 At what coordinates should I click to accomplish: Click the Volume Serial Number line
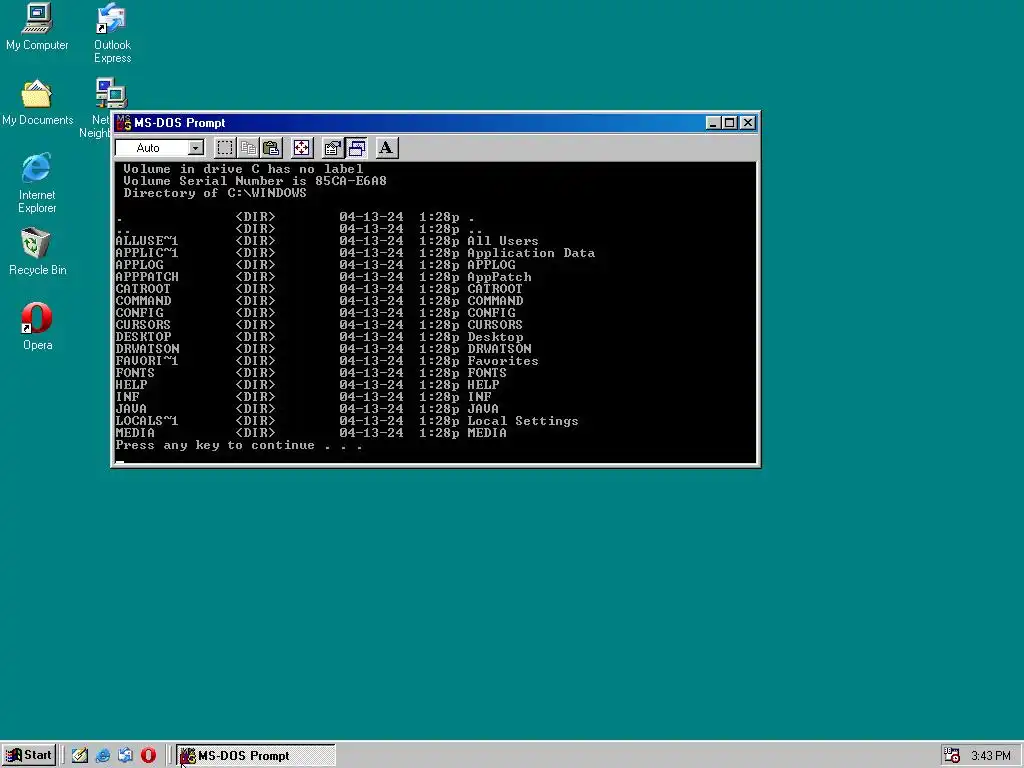[x=255, y=181]
